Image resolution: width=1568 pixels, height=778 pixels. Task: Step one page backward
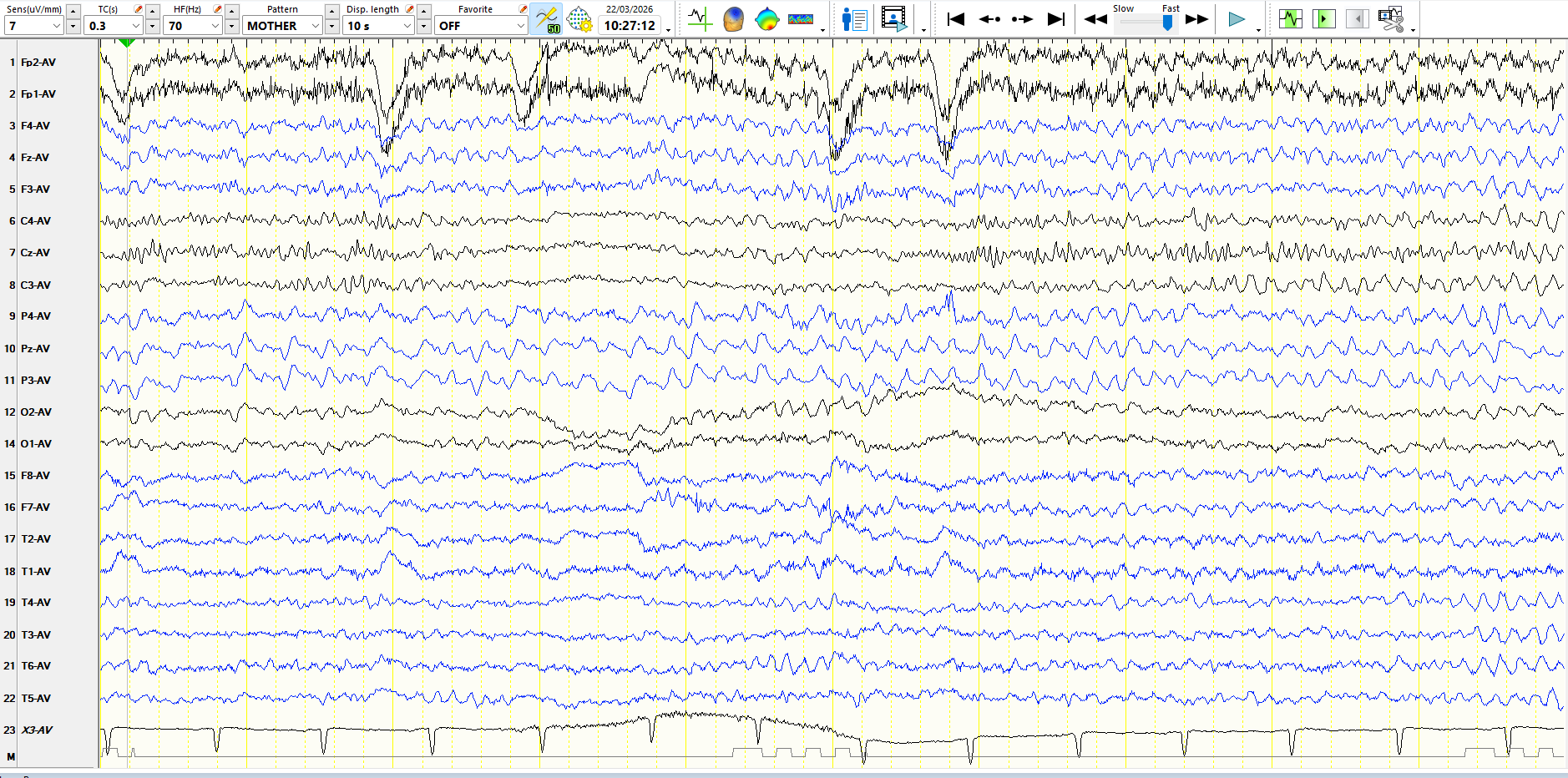(x=989, y=19)
